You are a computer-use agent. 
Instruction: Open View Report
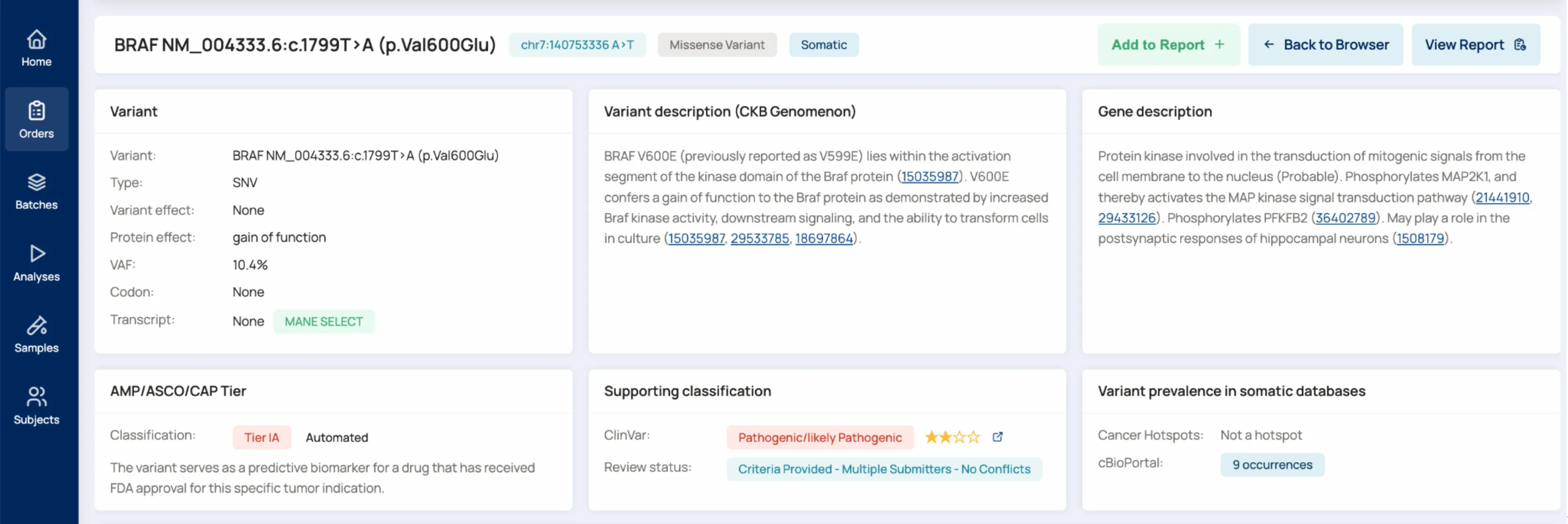pyautogui.click(x=1475, y=44)
